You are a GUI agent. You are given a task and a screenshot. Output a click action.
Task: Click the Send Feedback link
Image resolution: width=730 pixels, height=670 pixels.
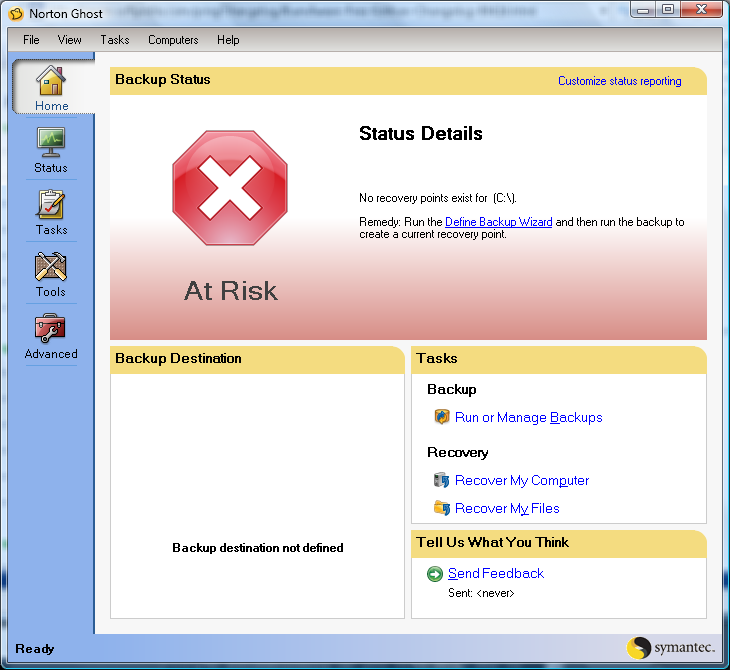(x=496, y=574)
